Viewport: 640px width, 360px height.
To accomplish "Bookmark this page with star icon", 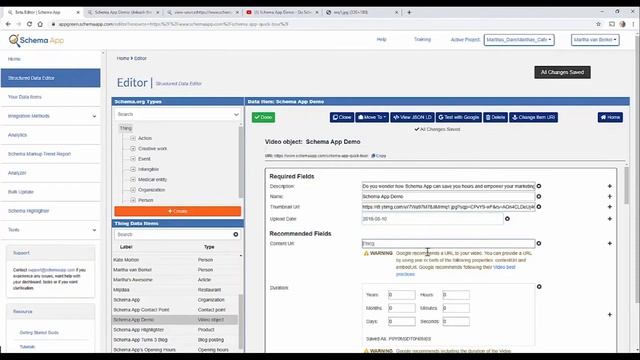I will pyautogui.click(x=598, y=24).
